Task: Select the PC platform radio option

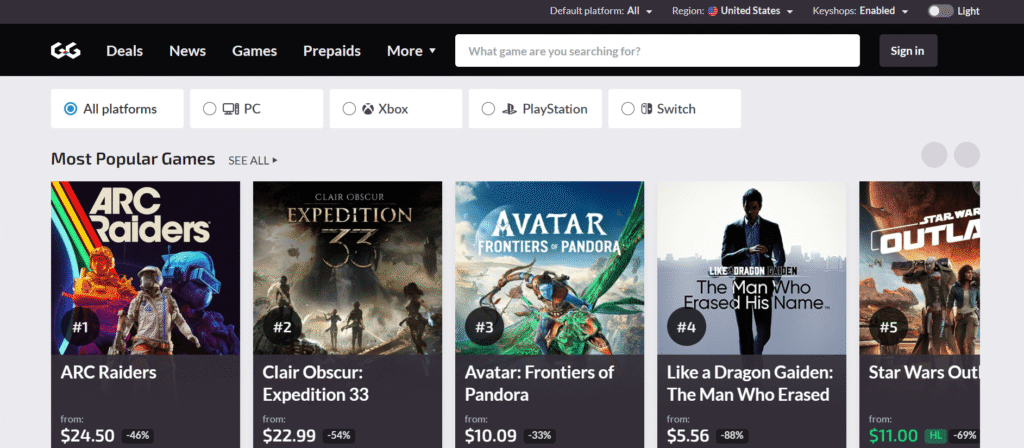Action: point(256,109)
